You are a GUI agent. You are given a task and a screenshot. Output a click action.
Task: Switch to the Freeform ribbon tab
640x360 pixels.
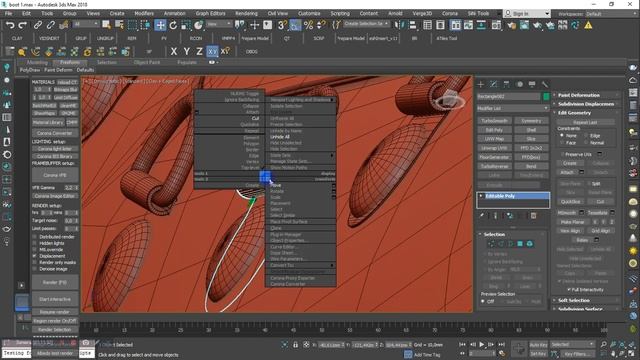tap(70, 62)
